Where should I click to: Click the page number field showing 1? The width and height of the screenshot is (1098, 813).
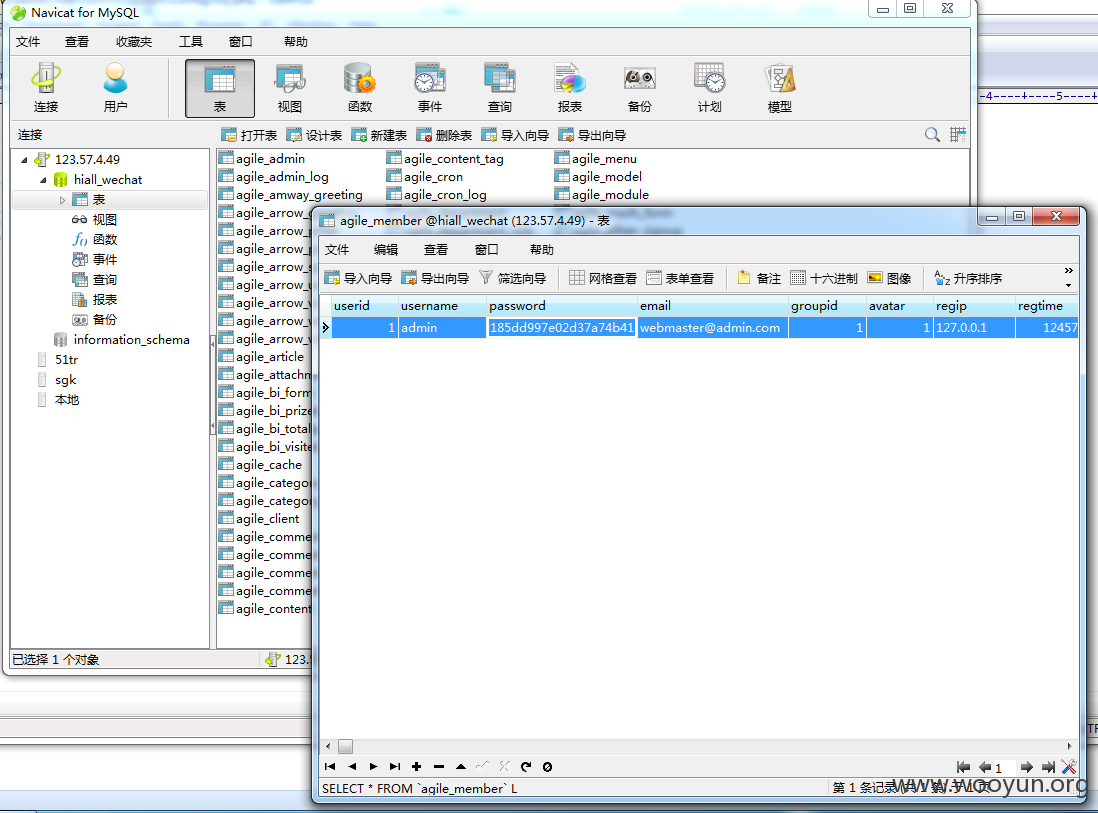(1005, 768)
